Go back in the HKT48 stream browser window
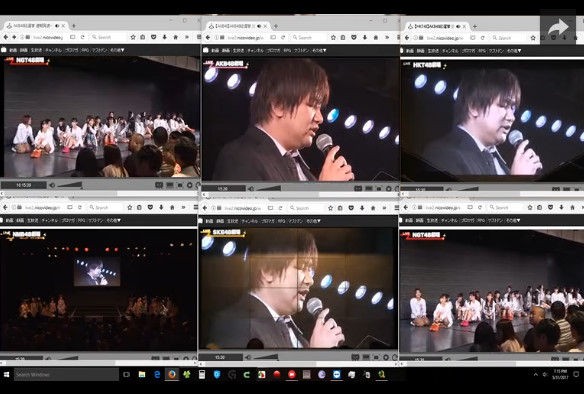The image size is (584, 394). pos(407,38)
